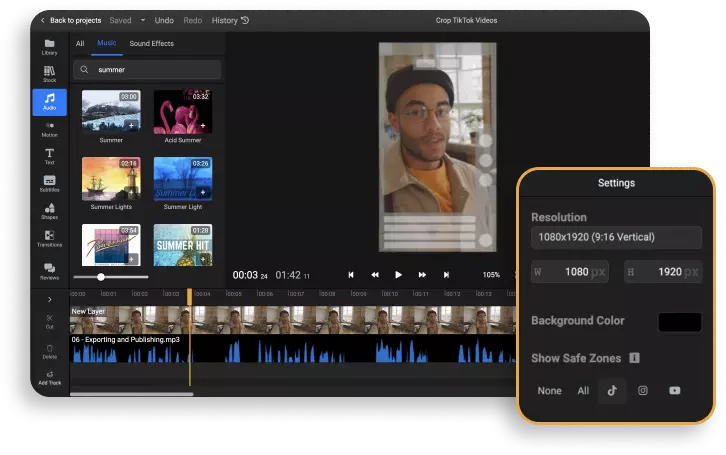Screen dimensions: 726x455
Task: Switch to the Music tab
Action: tap(106, 43)
